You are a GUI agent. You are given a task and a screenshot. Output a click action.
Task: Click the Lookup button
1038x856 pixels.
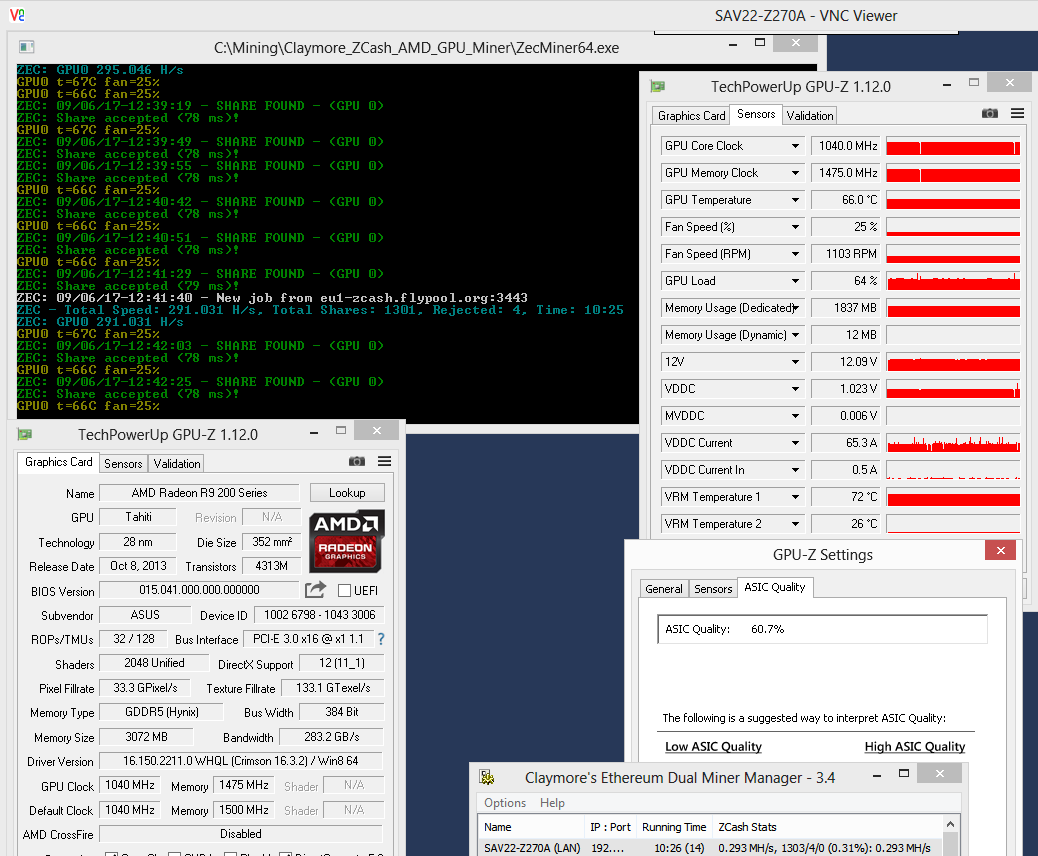tap(347, 493)
